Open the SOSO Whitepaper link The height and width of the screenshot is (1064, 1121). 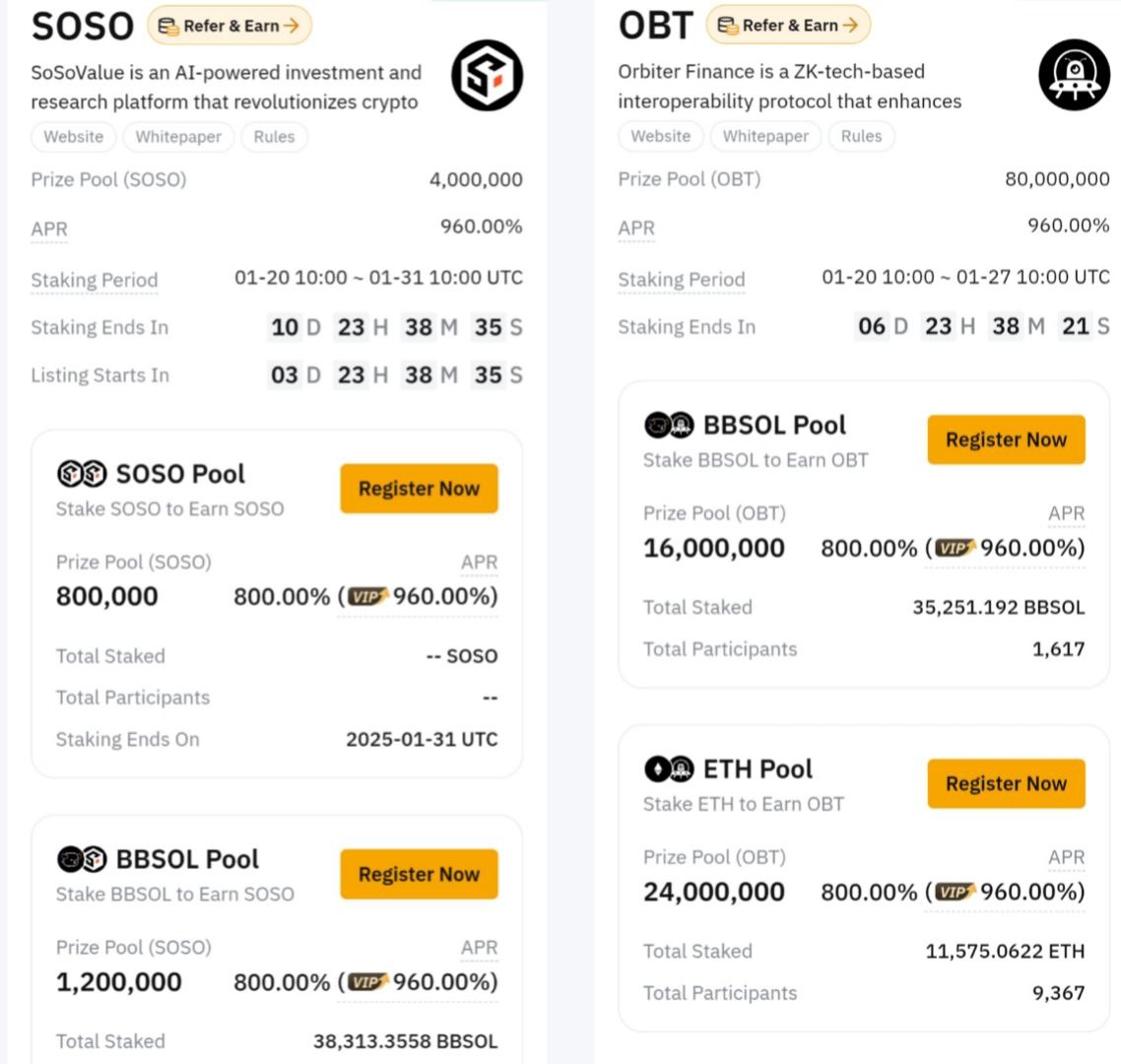pyautogui.click(x=178, y=137)
